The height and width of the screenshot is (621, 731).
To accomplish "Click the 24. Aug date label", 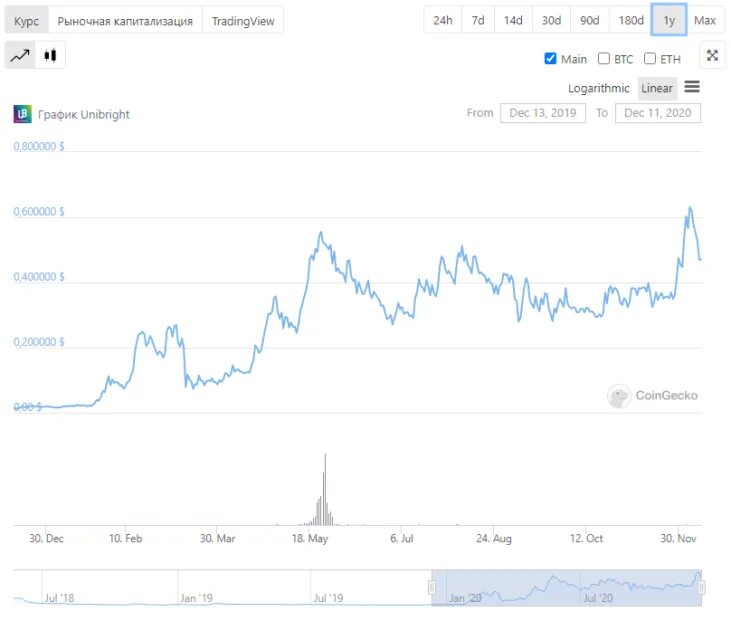I will tap(494, 538).
